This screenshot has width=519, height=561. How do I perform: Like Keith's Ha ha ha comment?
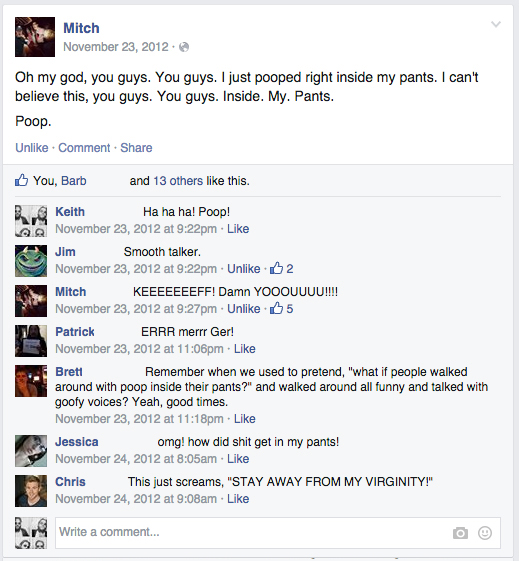[x=238, y=229]
